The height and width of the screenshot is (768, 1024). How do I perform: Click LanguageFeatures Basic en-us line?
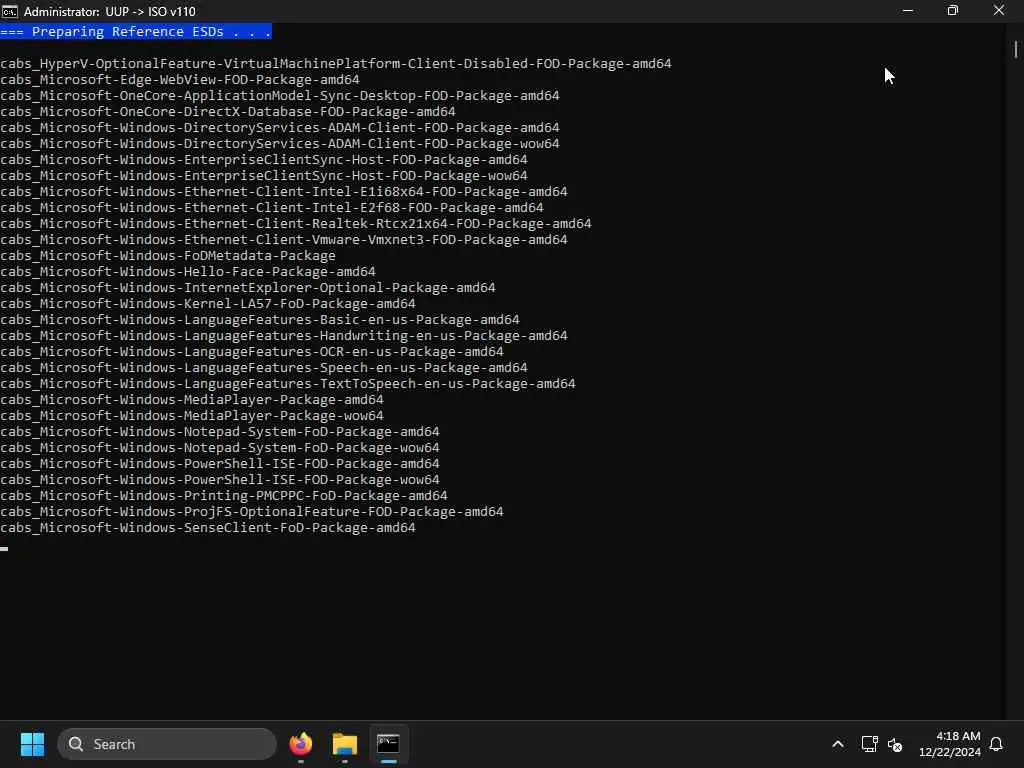point(260,319)
